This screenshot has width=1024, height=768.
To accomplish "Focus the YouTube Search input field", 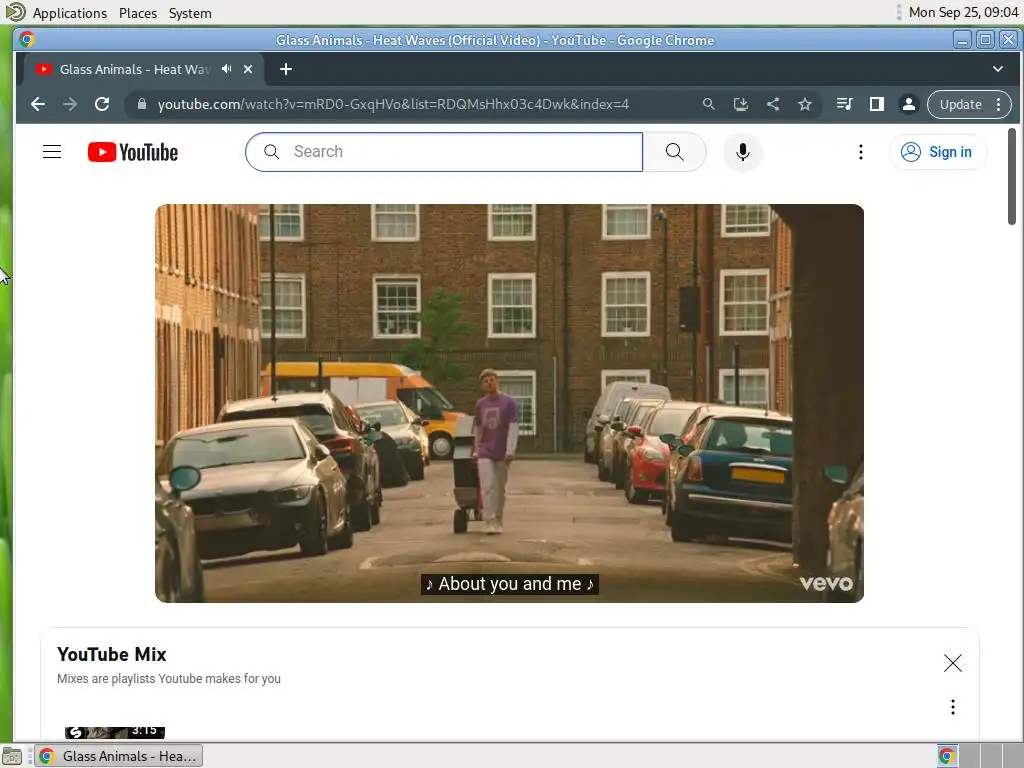I will [x=444, y=152].
